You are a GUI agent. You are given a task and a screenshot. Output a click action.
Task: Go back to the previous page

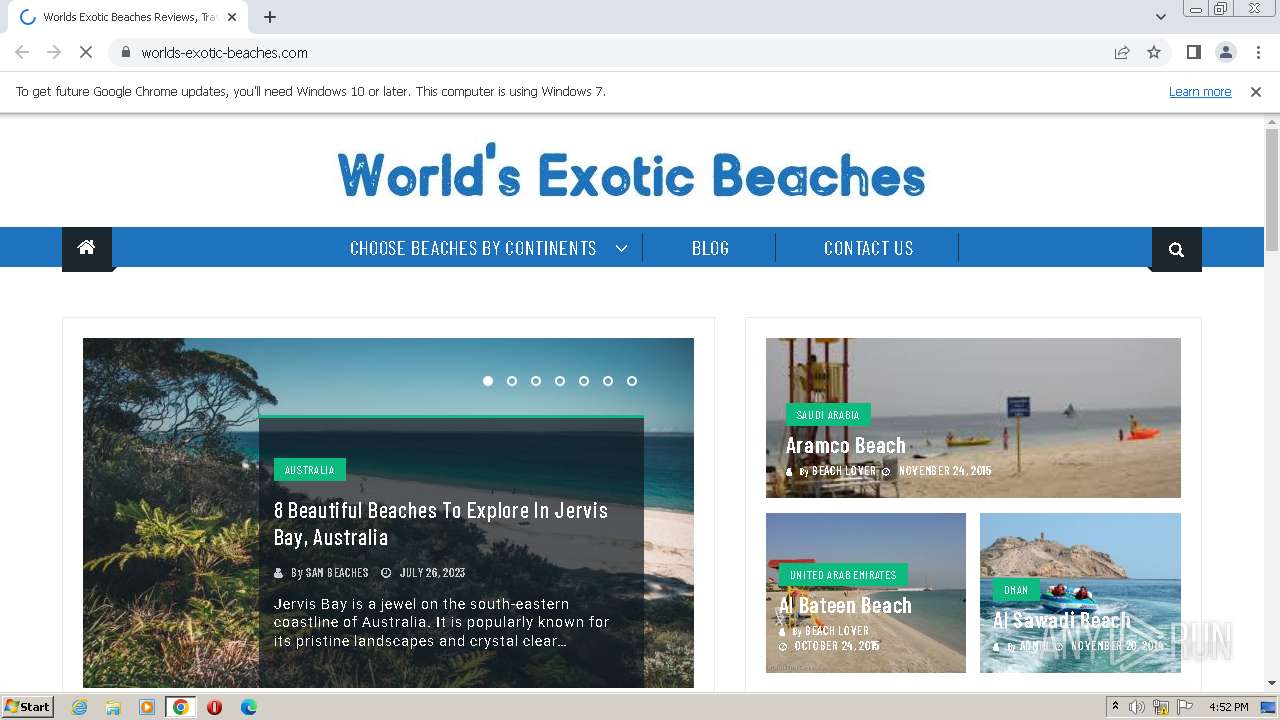coord(22,52)
